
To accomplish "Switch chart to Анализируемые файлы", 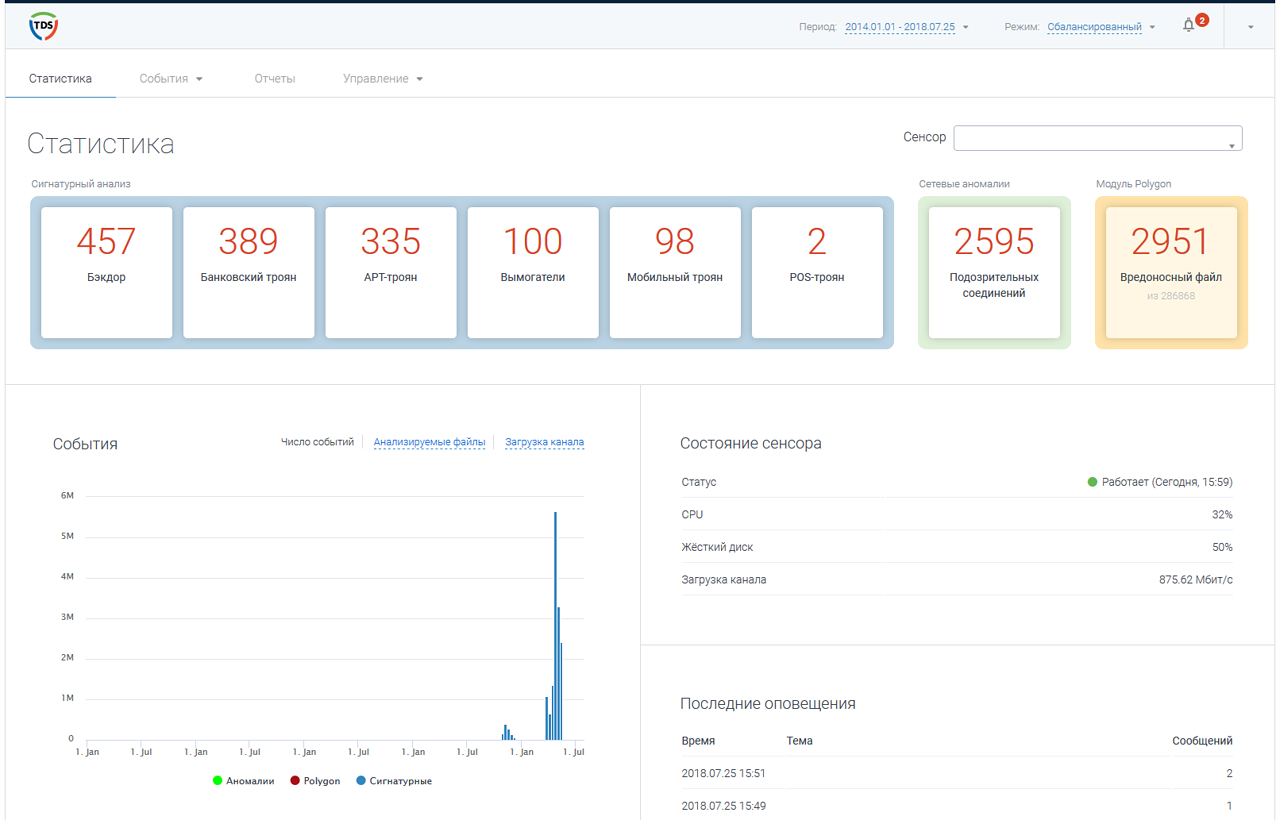I will coord(429,442).
